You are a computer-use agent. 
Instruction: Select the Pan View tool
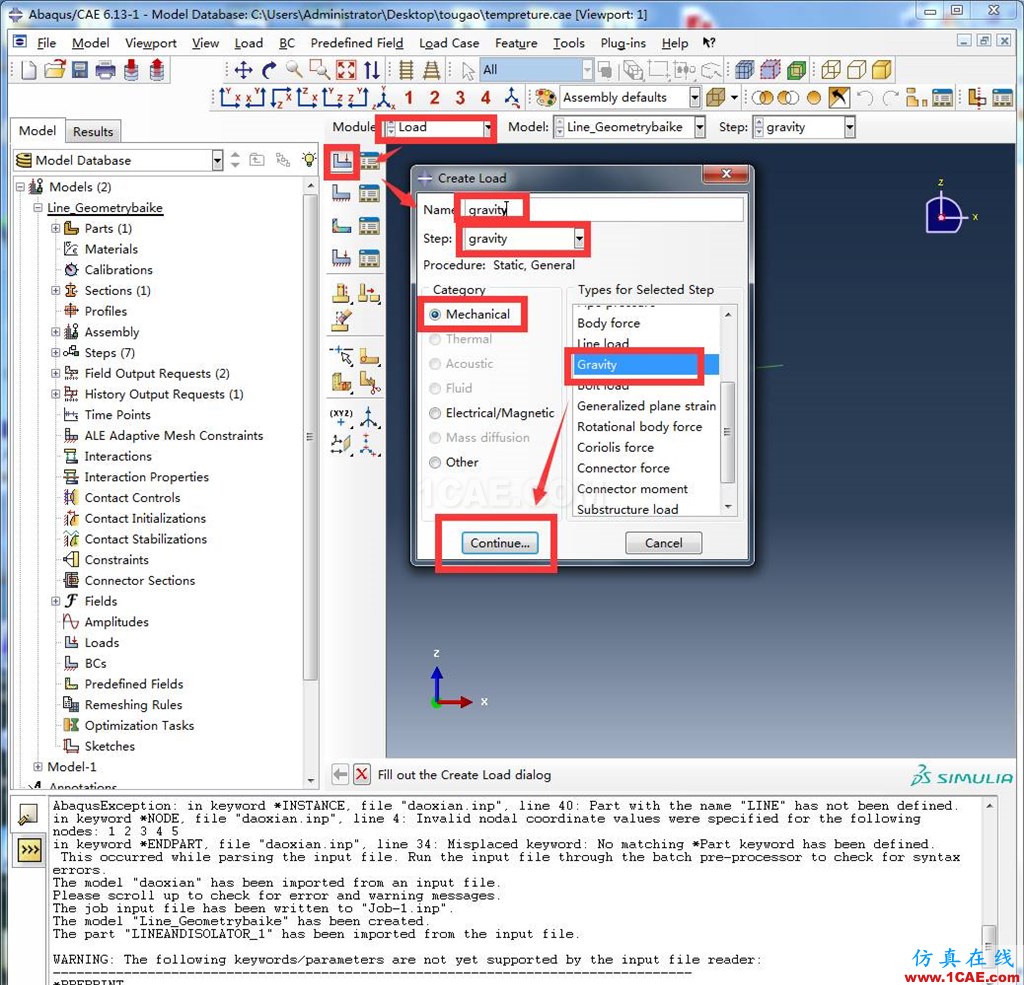[244, 70]
